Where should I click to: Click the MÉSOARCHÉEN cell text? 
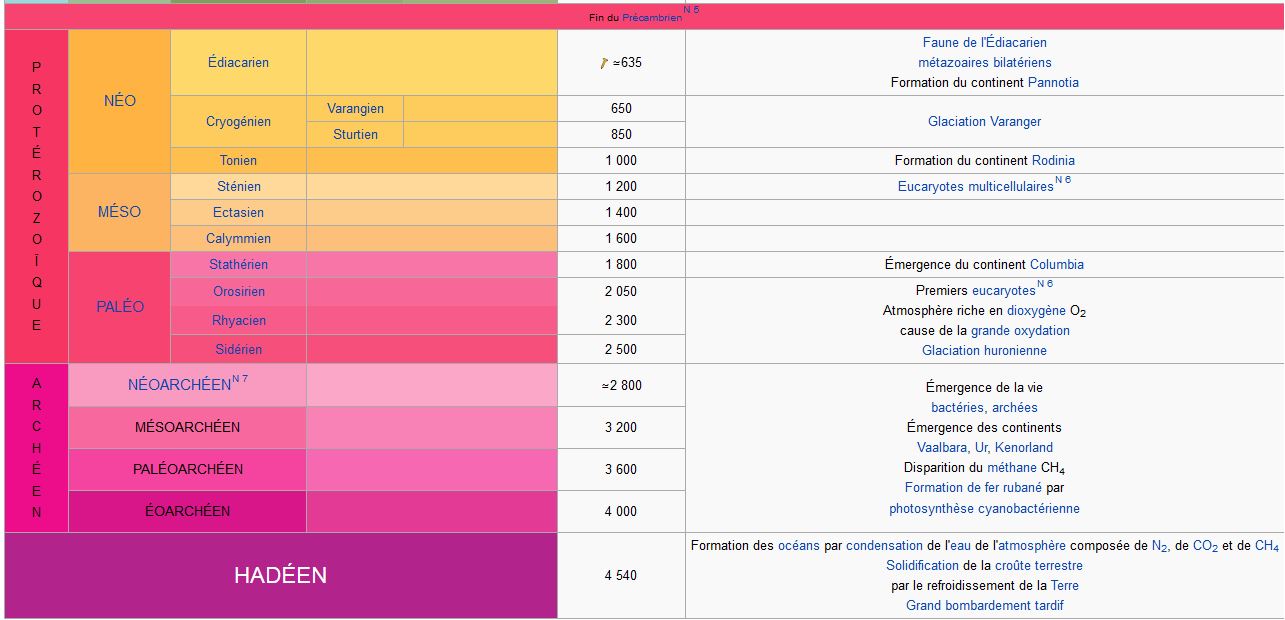(x=187, y=427)
